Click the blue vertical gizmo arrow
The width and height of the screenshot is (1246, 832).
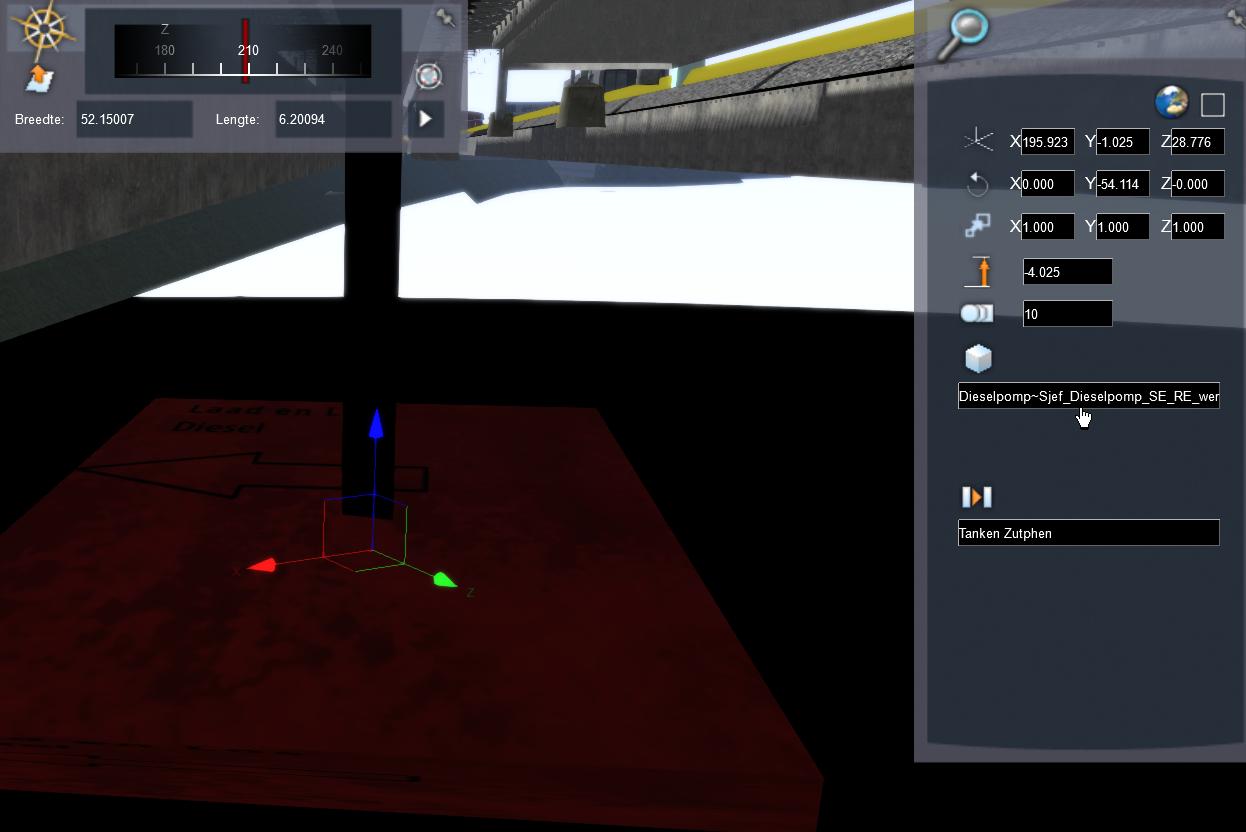(x=376, y=425)
